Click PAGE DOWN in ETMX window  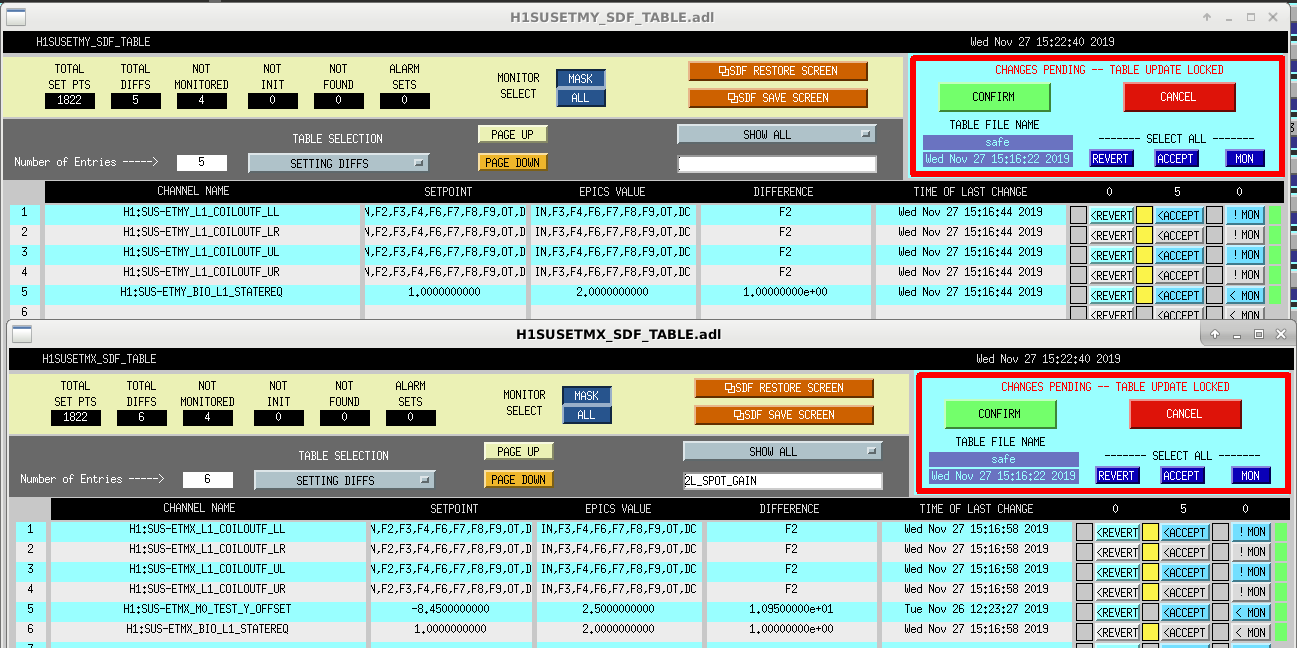[518, 480]
